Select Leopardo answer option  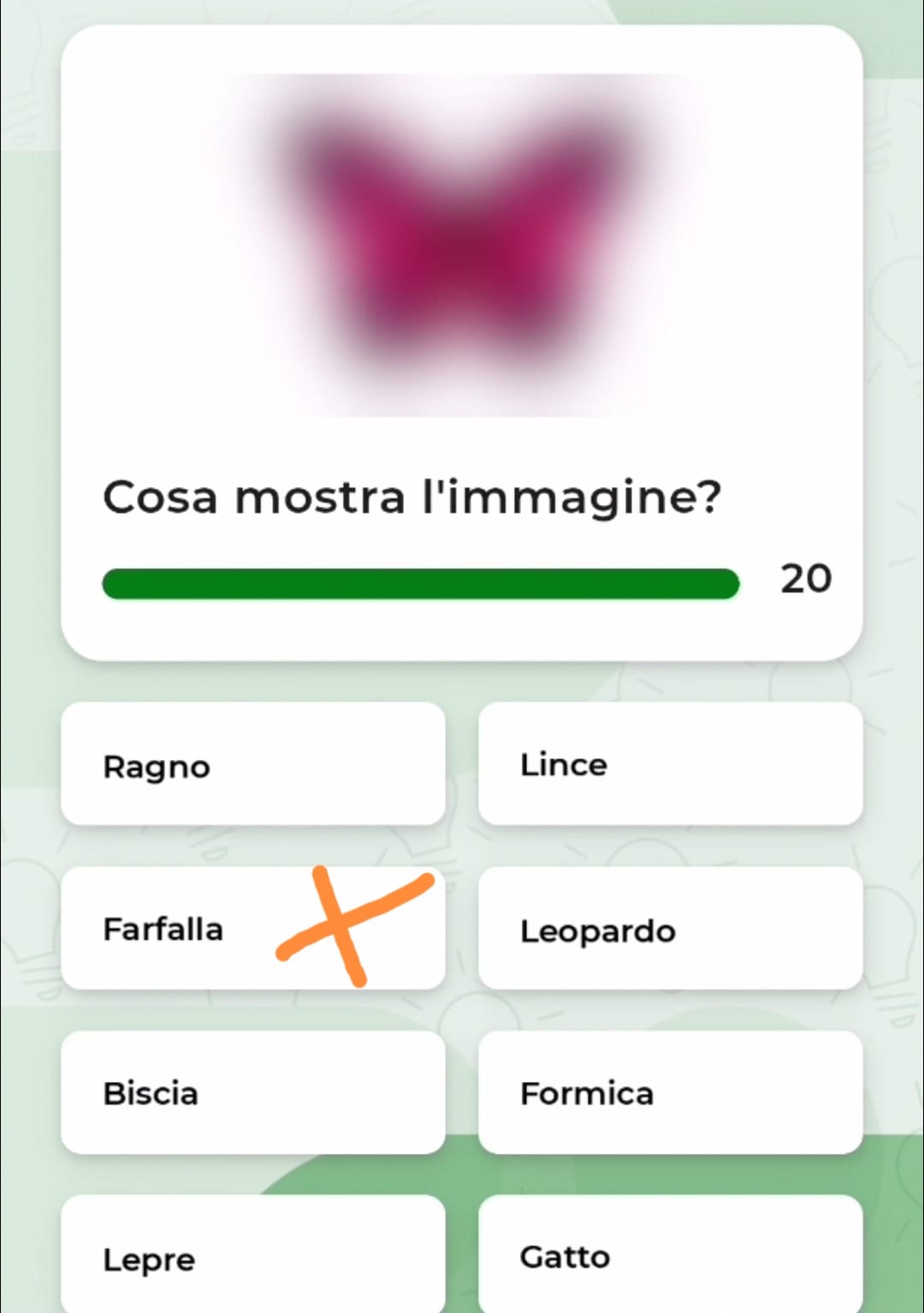(670, 929)
